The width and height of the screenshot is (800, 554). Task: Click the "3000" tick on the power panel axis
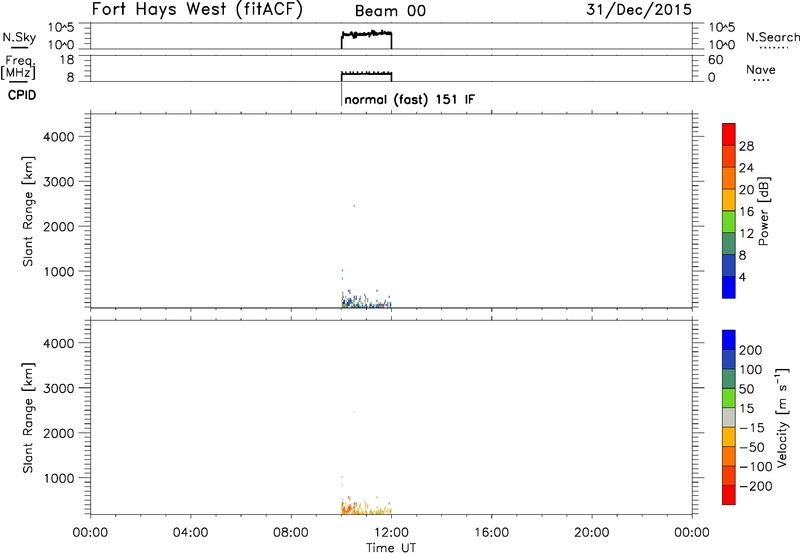point(59,182)
